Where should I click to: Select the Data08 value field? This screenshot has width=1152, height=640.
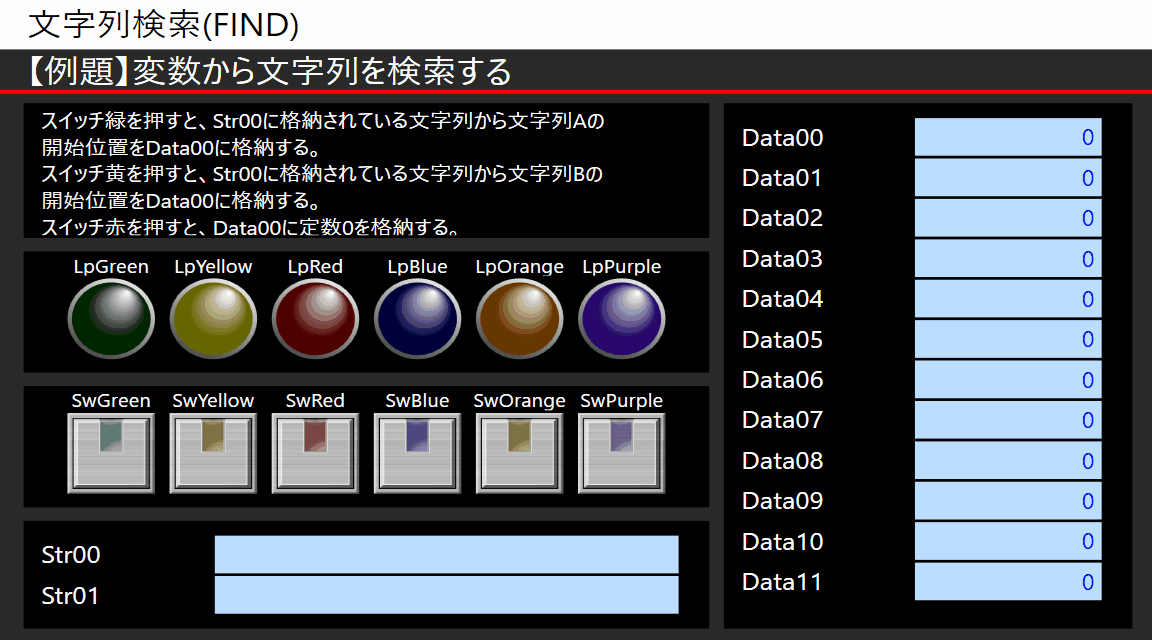1007,460
